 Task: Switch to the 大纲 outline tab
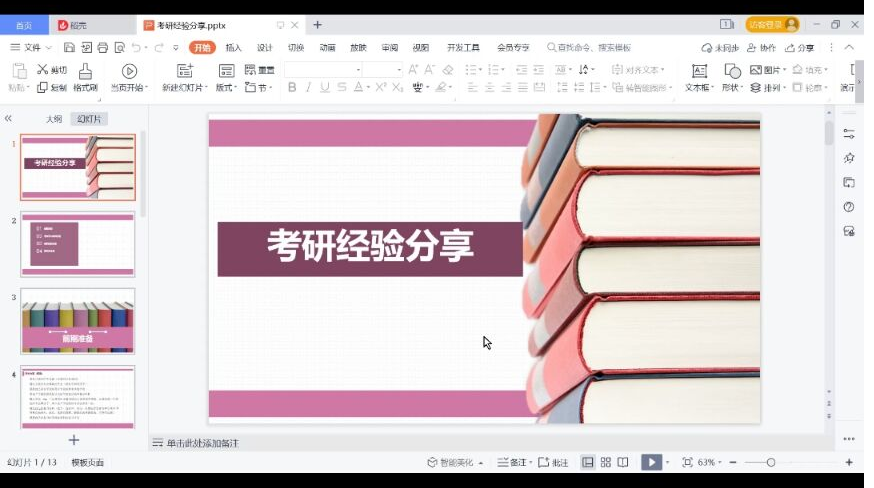[x=53, y=119]
